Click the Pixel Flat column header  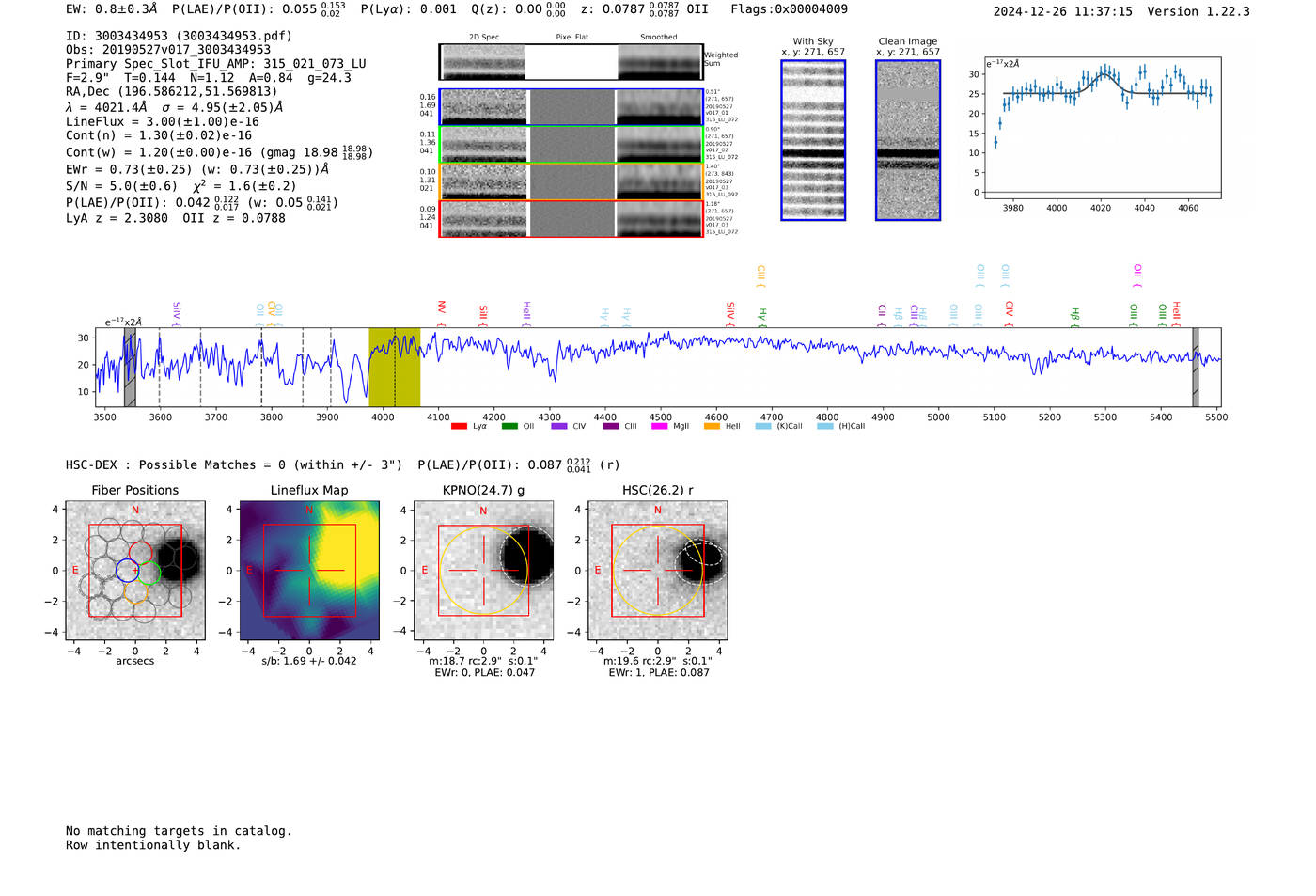[x=572, y=37]
